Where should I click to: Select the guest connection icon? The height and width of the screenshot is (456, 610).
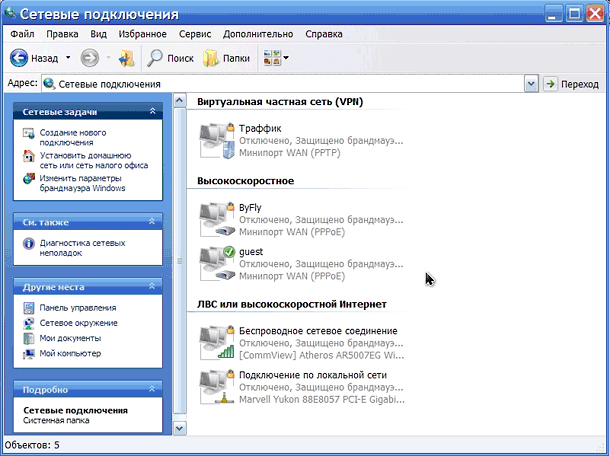(x=217, y=264)
